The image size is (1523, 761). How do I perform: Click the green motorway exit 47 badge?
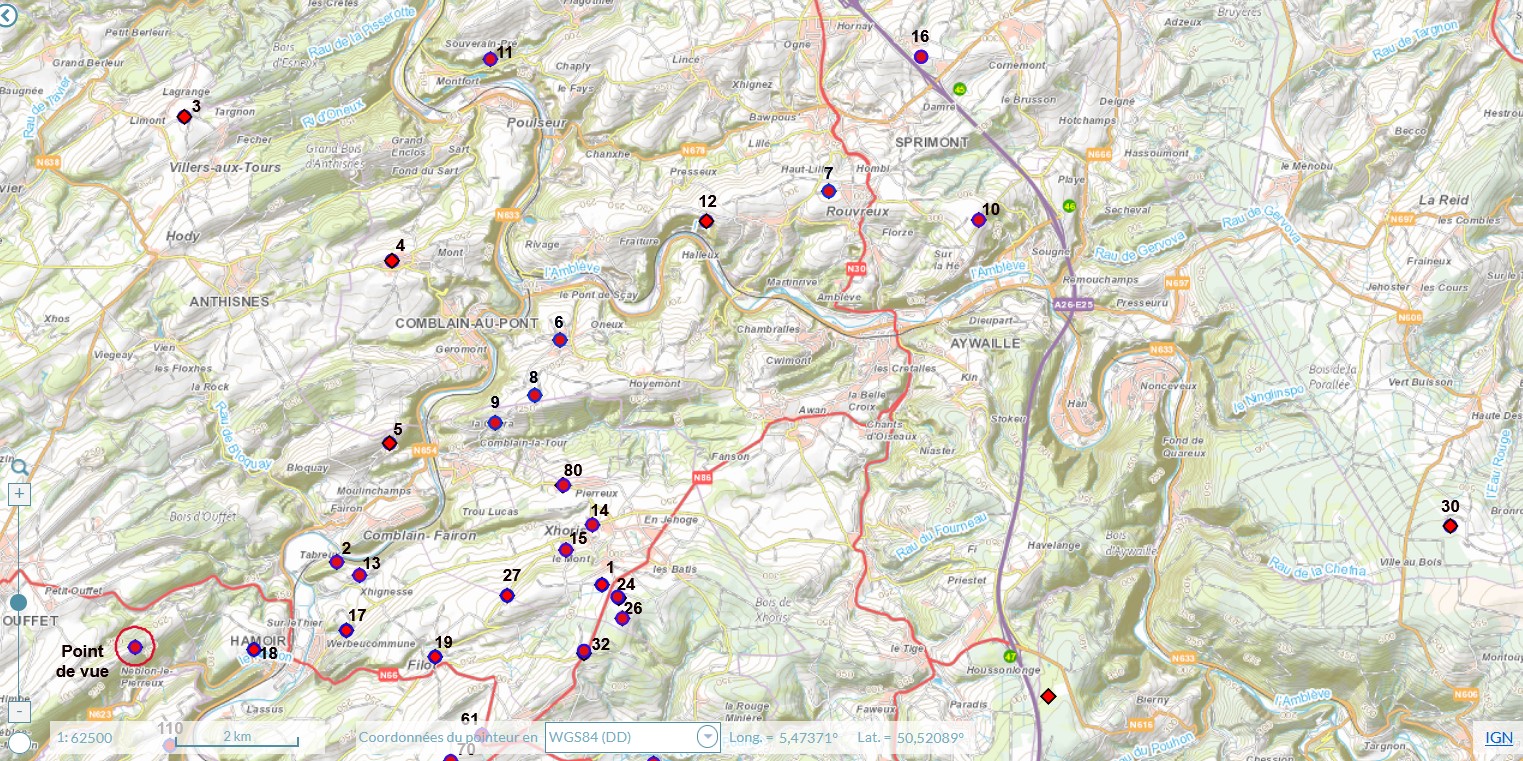point(1010,656)
